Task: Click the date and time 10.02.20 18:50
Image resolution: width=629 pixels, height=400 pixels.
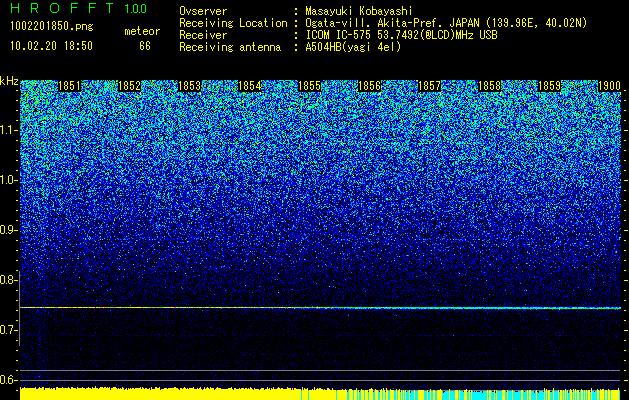Action: pos(51,46)
